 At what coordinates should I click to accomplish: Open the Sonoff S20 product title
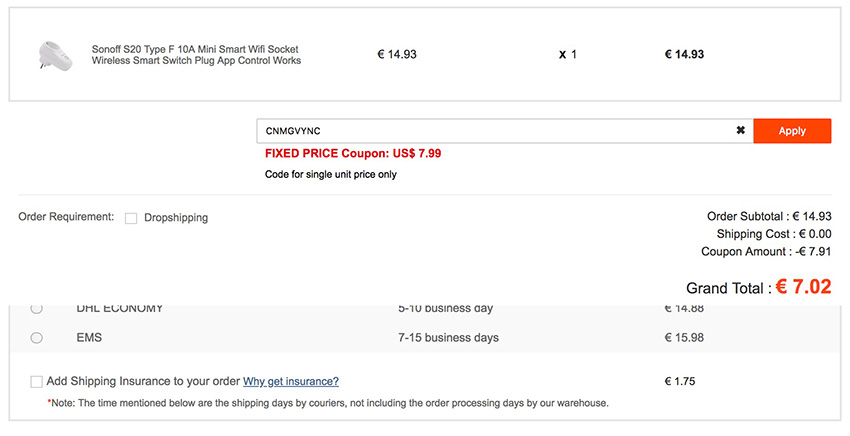[x=196, y=55]
